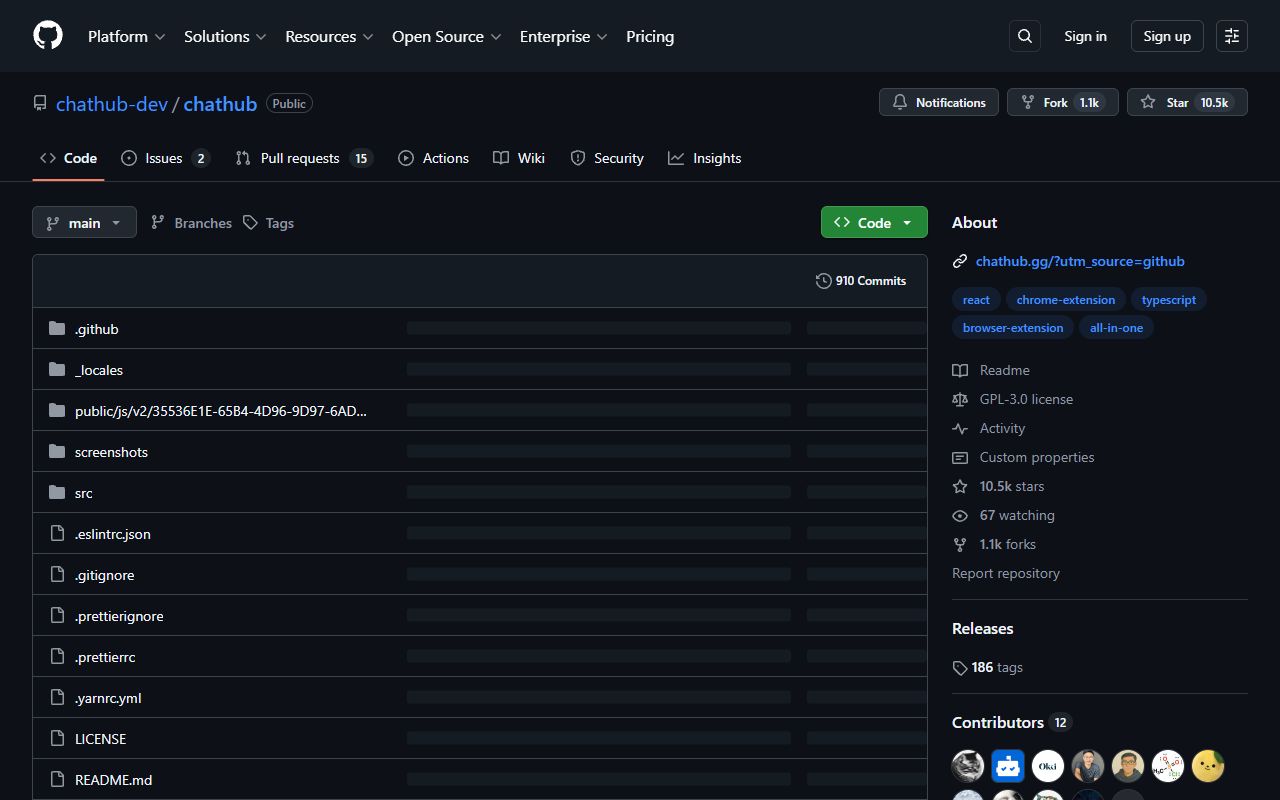Click the star icon on the Star button
This screenshot has width=1280, height=800.
coord(1147,101)
